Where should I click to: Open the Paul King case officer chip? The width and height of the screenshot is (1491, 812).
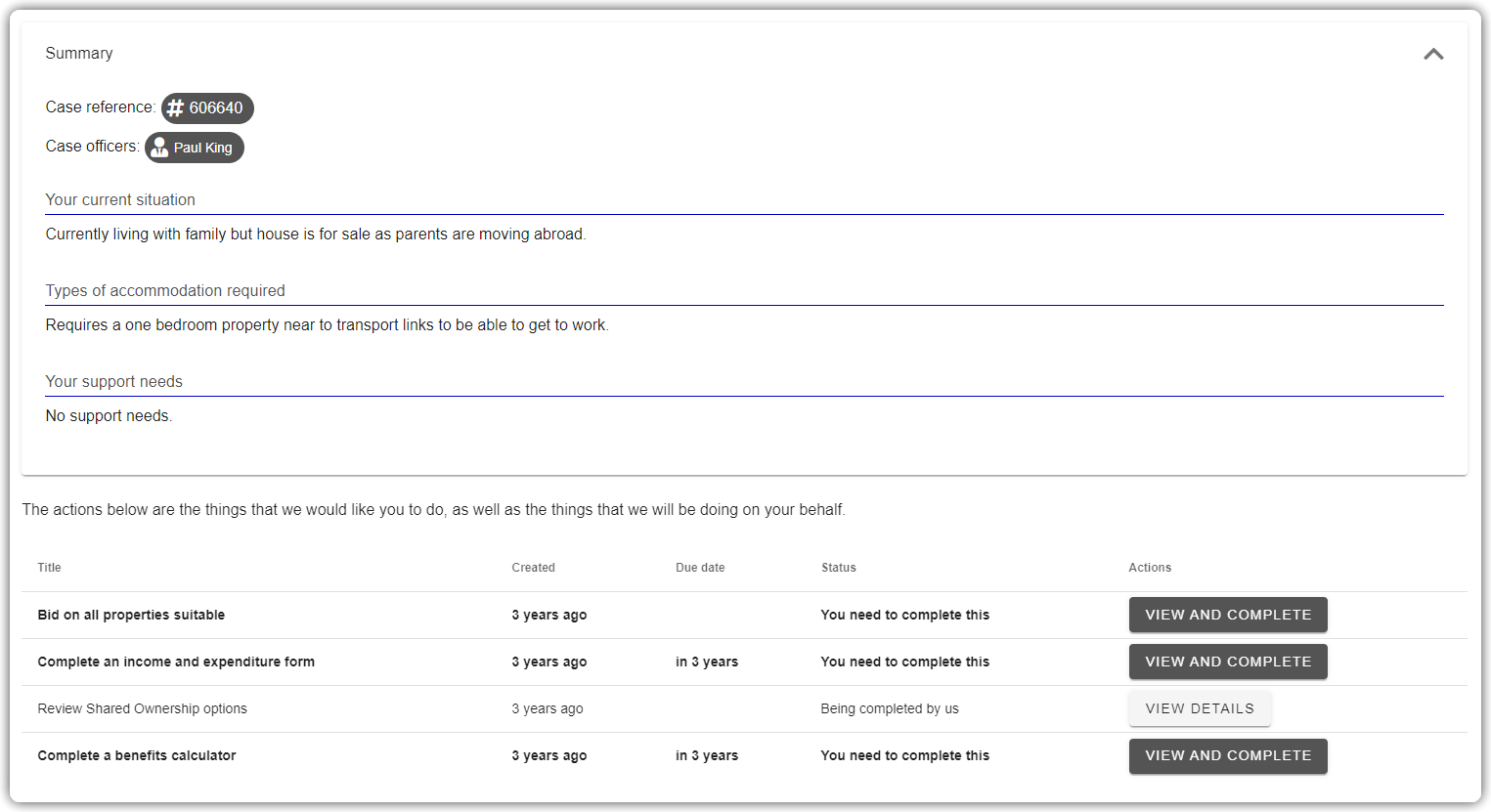click(195, 148)
